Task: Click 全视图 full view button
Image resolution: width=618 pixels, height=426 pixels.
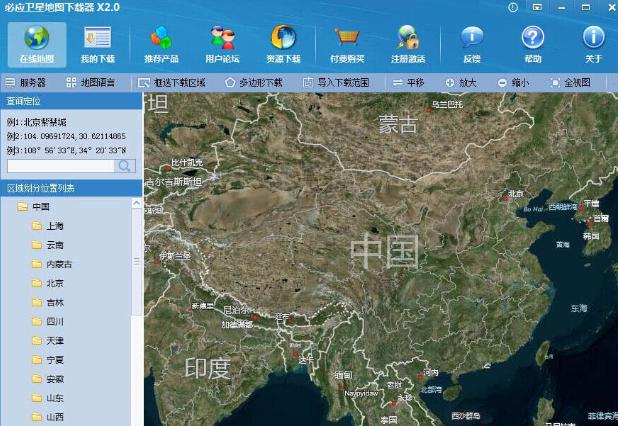Action: click(571, 82)
